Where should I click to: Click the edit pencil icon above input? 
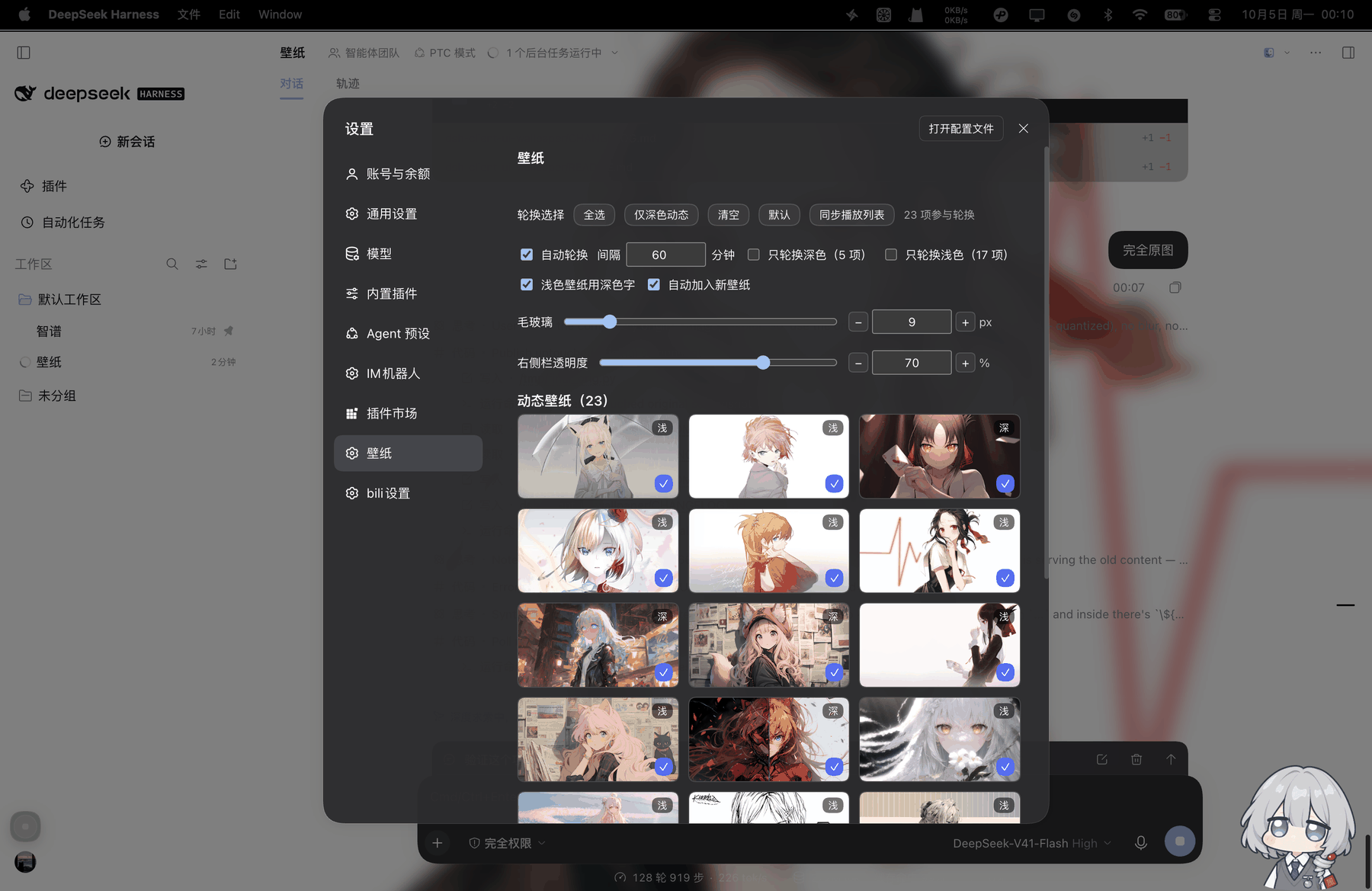tap(1102, 759)
